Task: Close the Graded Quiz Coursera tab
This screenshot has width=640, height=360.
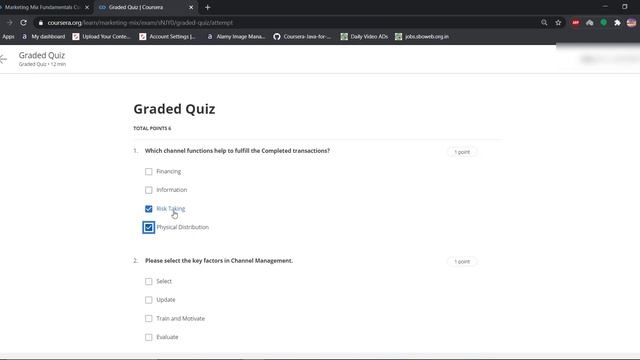Action: [x=191, y=7]
